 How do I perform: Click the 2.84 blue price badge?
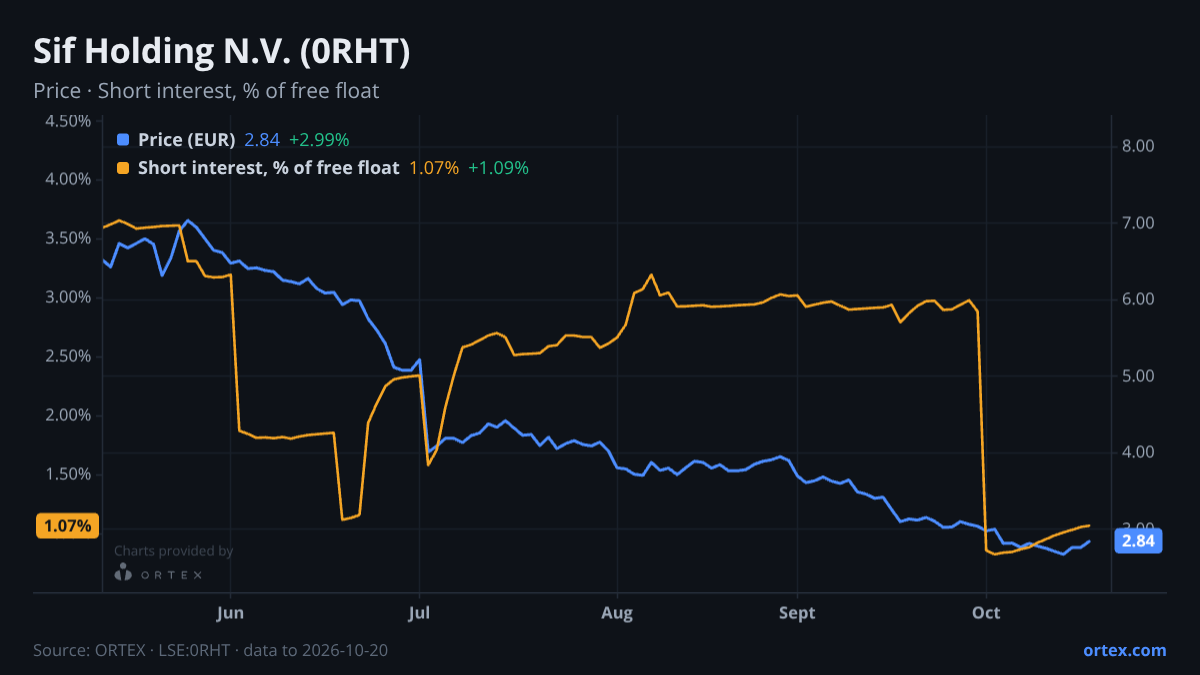pos(1139,541)
